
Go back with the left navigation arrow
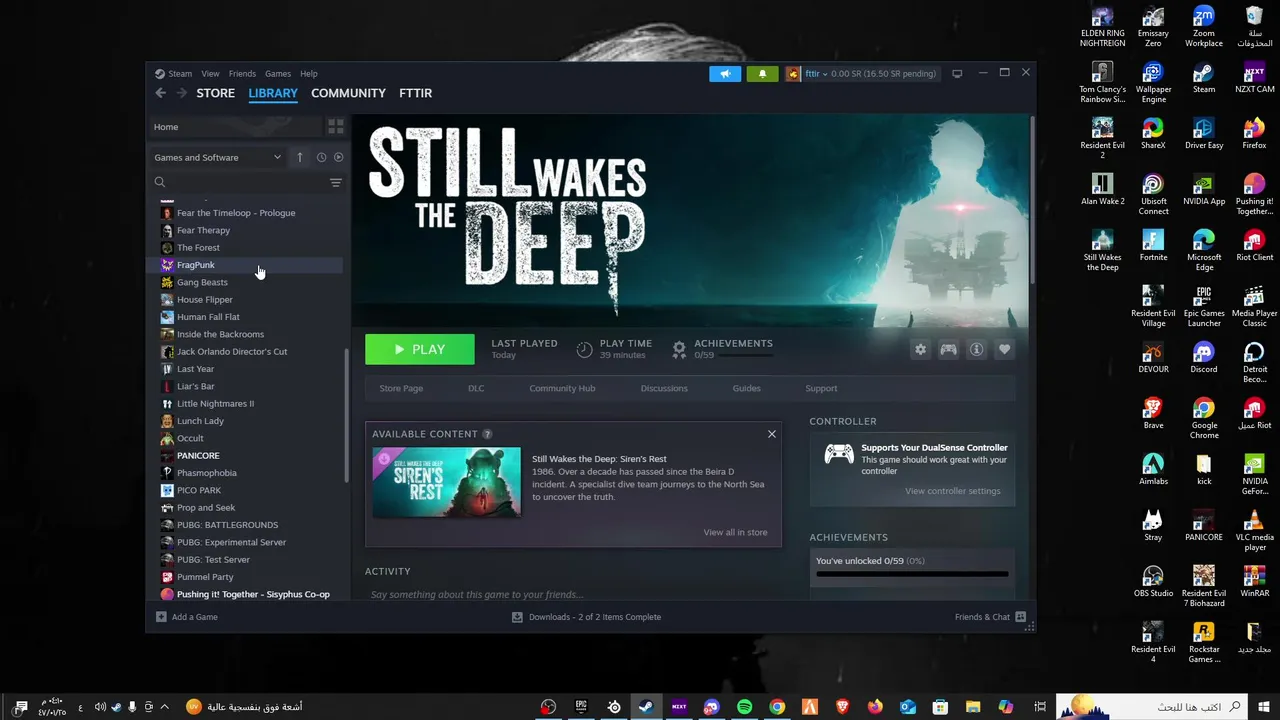click(x=161, y=93)
